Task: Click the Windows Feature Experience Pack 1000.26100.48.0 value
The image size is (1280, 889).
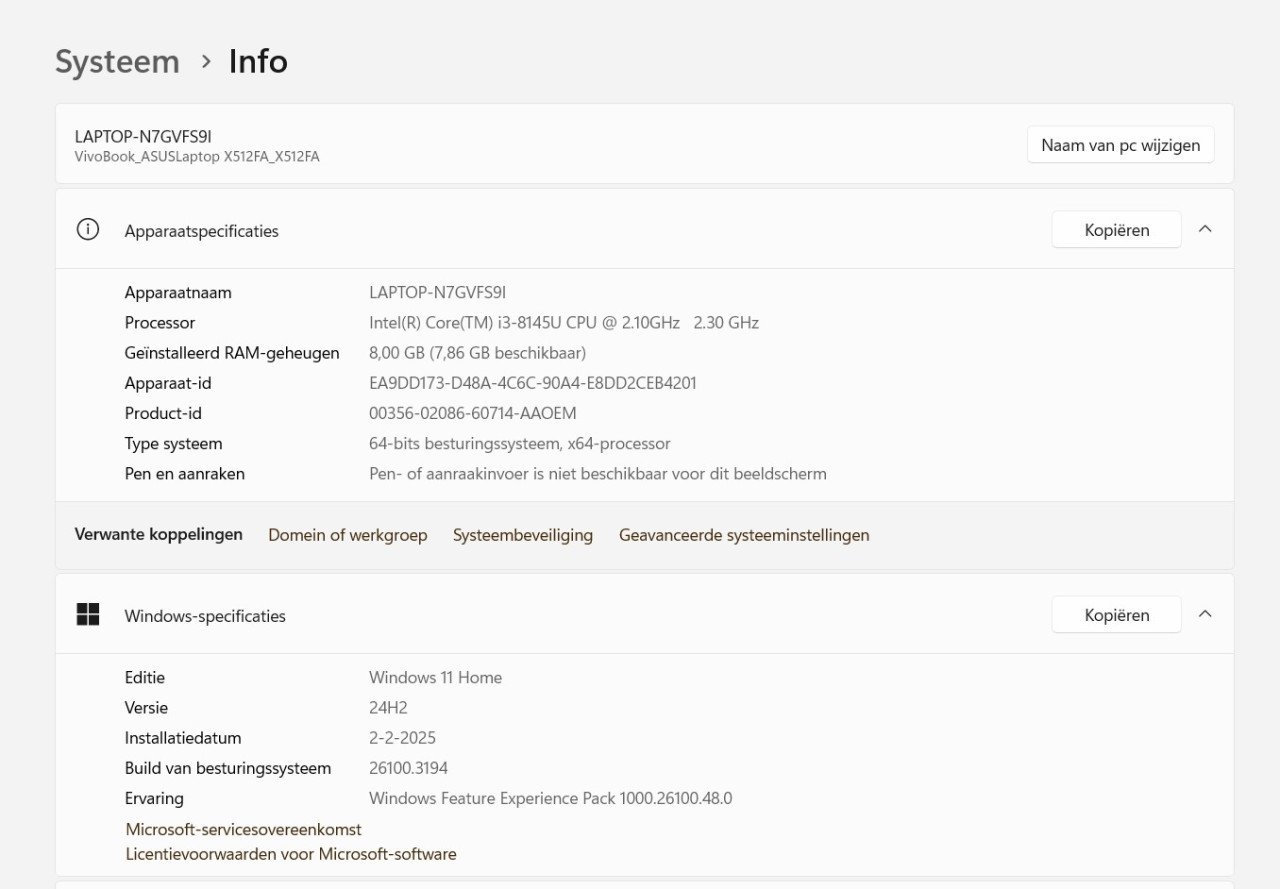Action: click(551, 798)
